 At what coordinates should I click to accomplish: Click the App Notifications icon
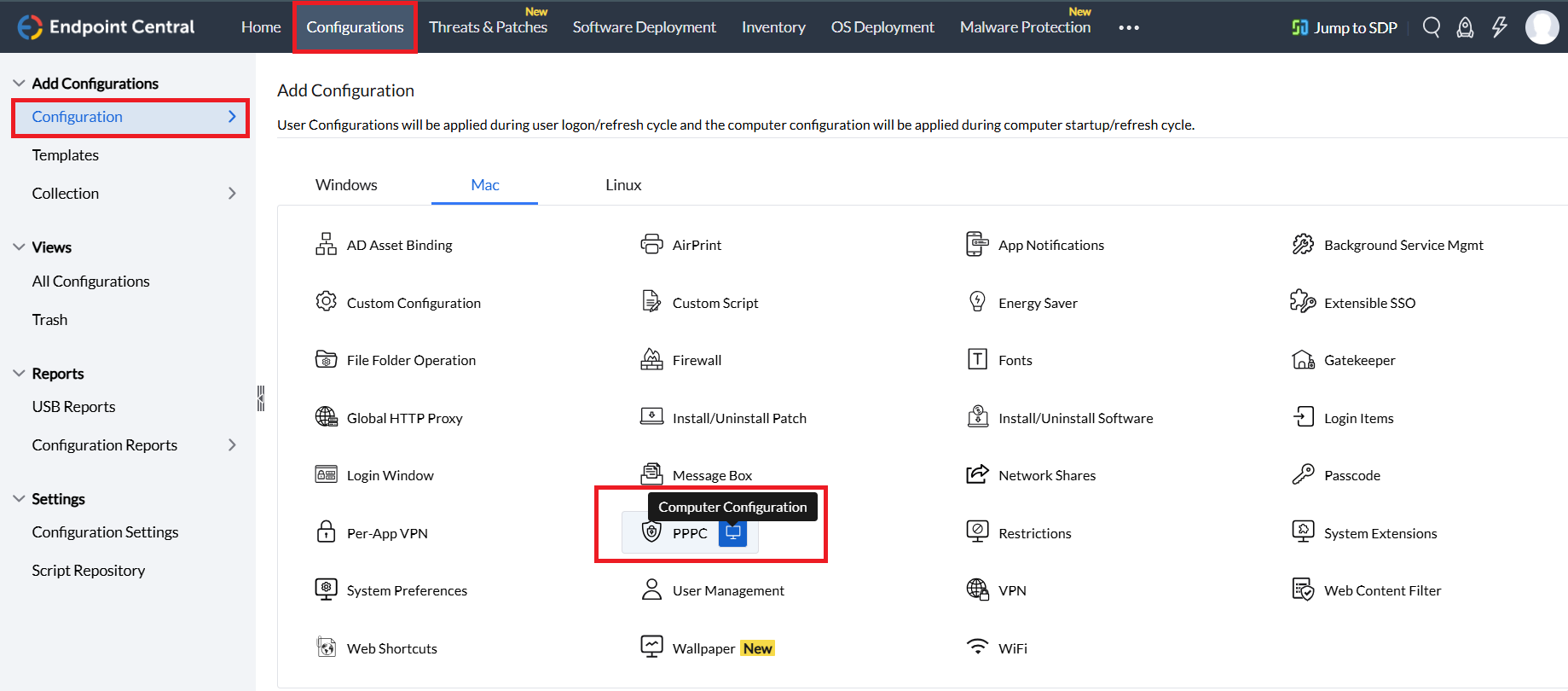pos(977,245)
